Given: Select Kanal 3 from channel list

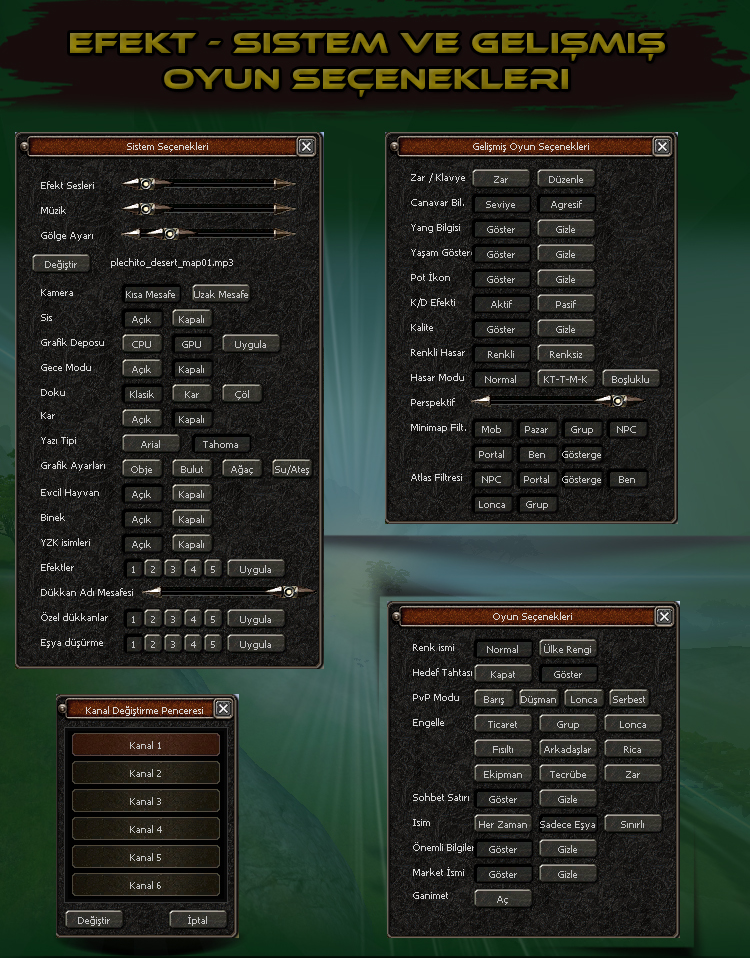Looking at the screenshot, I should click(145, 801).
